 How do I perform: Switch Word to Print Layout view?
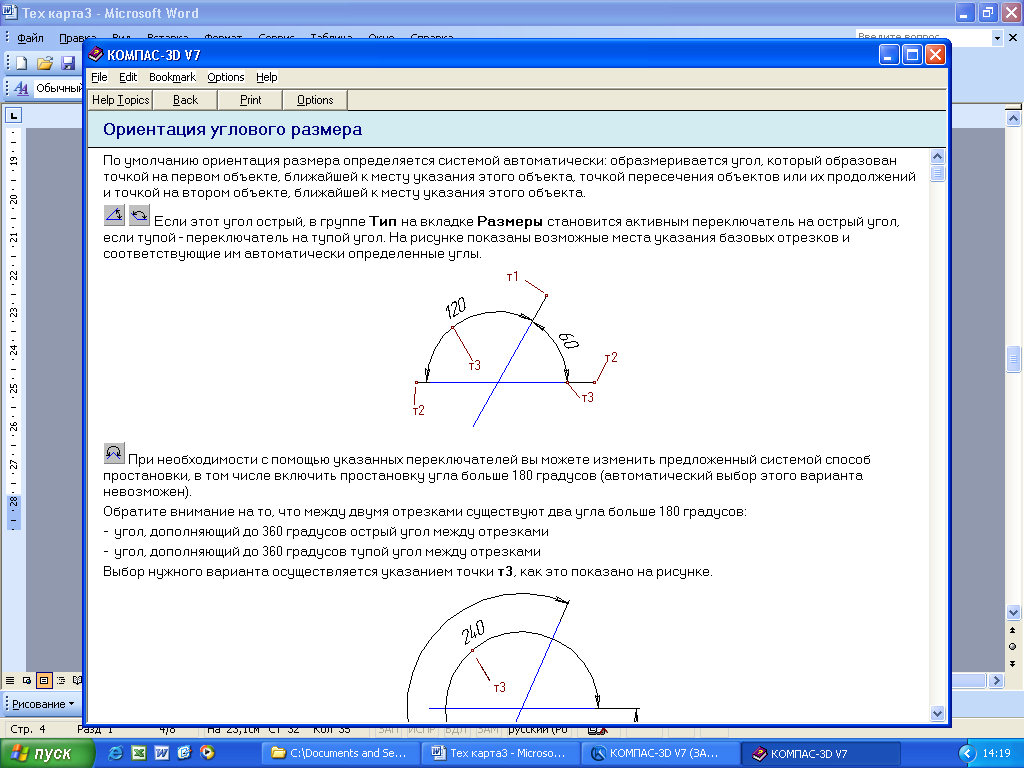(44, 680)
